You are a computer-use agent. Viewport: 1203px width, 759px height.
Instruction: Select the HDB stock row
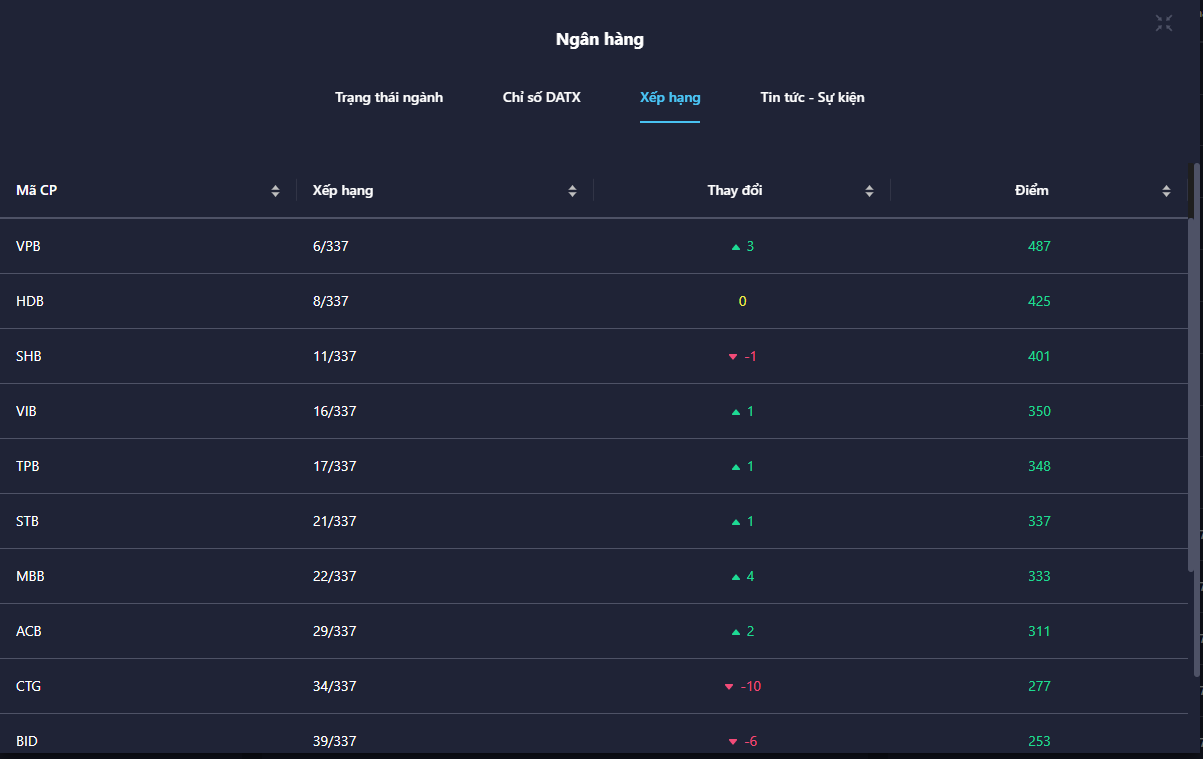tap(30, 301)
